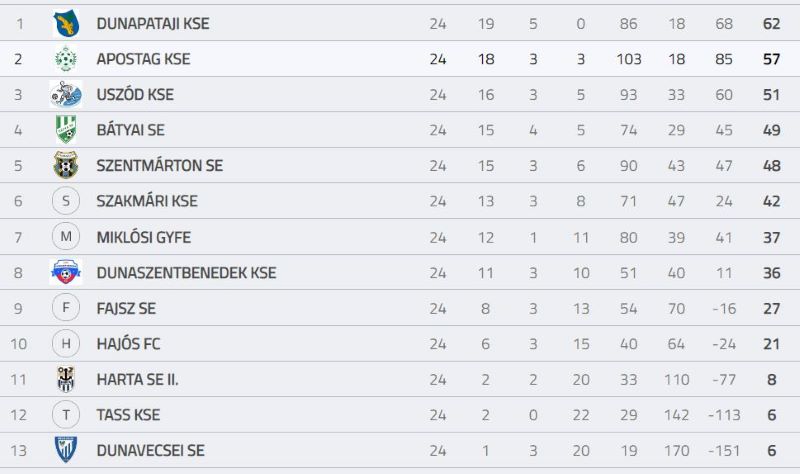
Task: Click Apostag KSE's 57 points value
Action: (771, 59)
